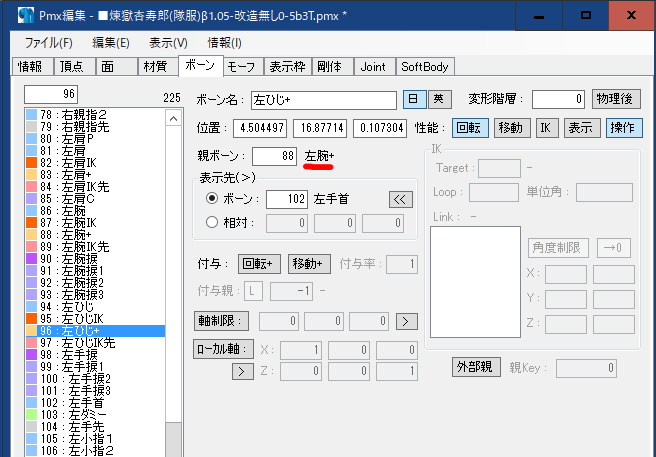Open the 編集(E) menu
Screen dimensions: 656x457
point(111,43)
